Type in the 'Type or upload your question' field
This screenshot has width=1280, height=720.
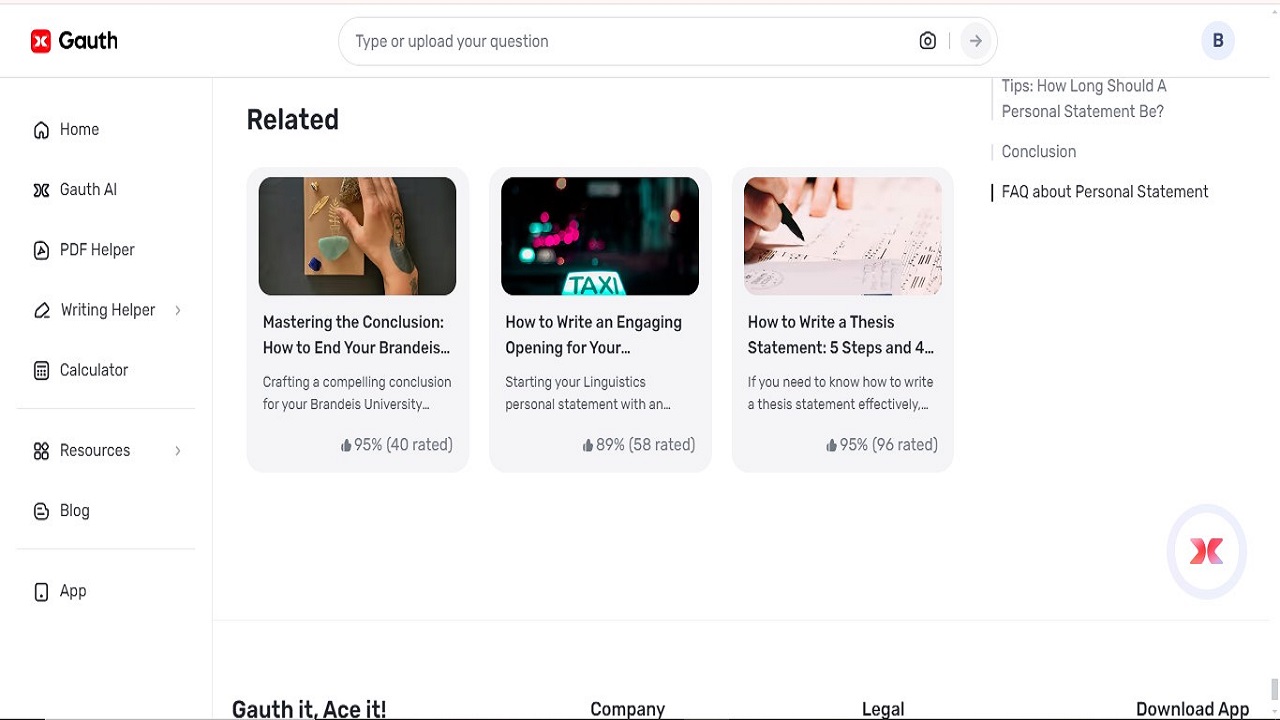[x=630, y=41]
